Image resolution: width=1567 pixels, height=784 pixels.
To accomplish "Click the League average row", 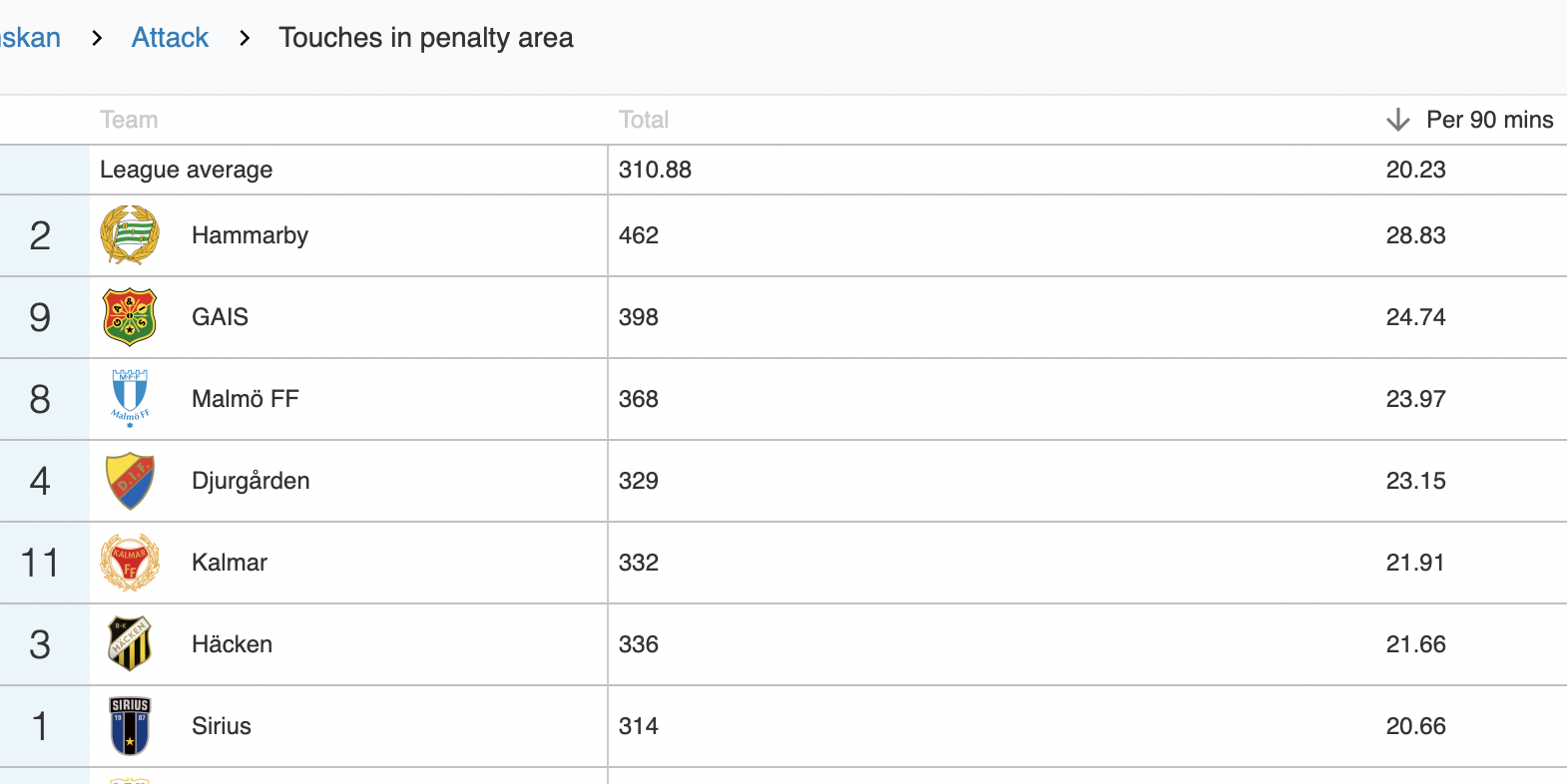I will [783, 170].
